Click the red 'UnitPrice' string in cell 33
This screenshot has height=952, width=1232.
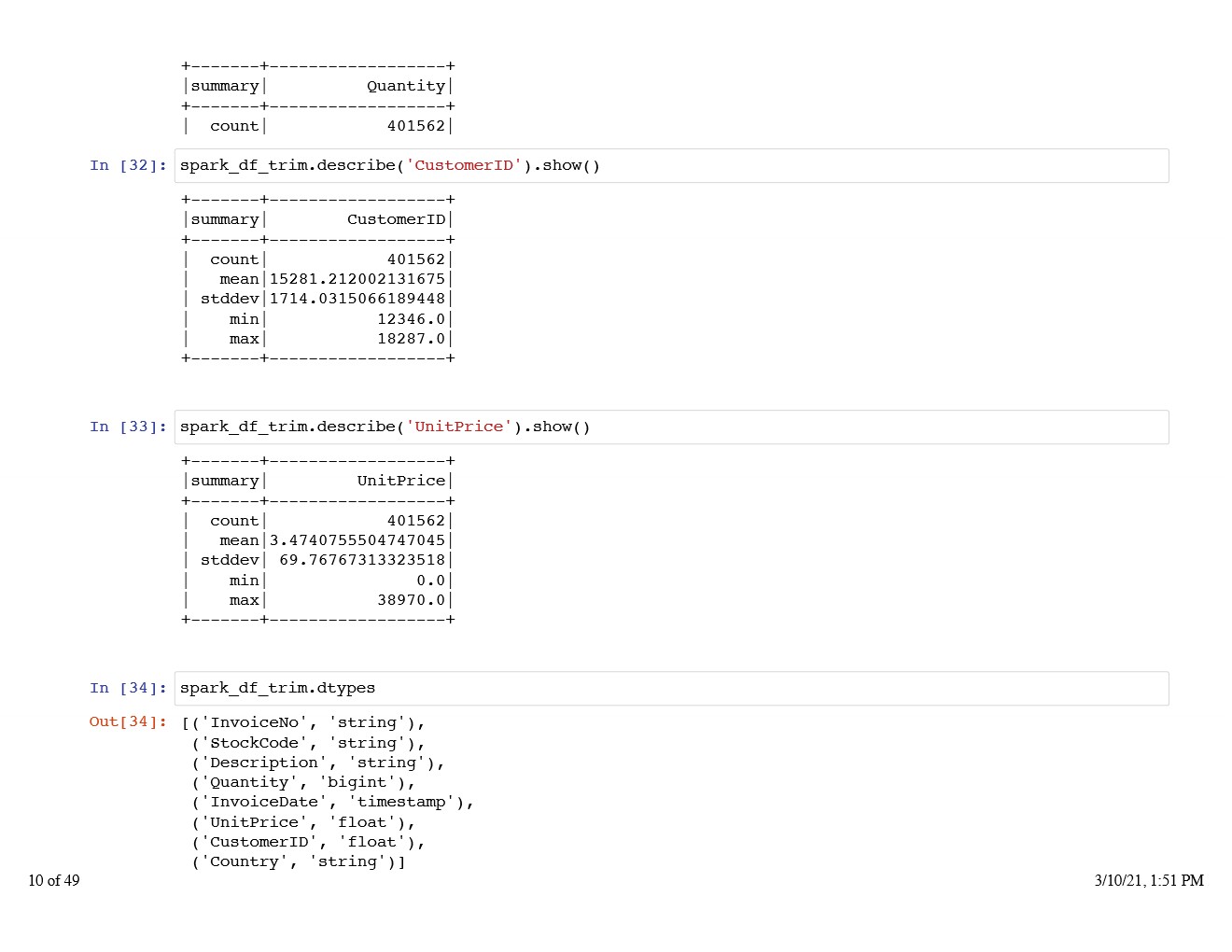pyautogui.click(x=459, y=427)
